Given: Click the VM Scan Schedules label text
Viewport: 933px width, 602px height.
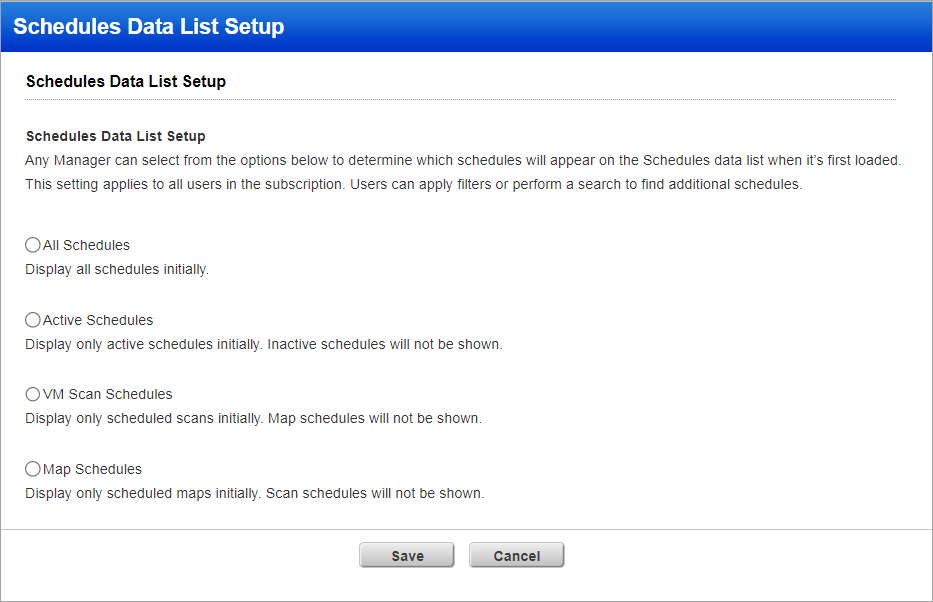Looking at the screenshot, I should pos(106,393).
